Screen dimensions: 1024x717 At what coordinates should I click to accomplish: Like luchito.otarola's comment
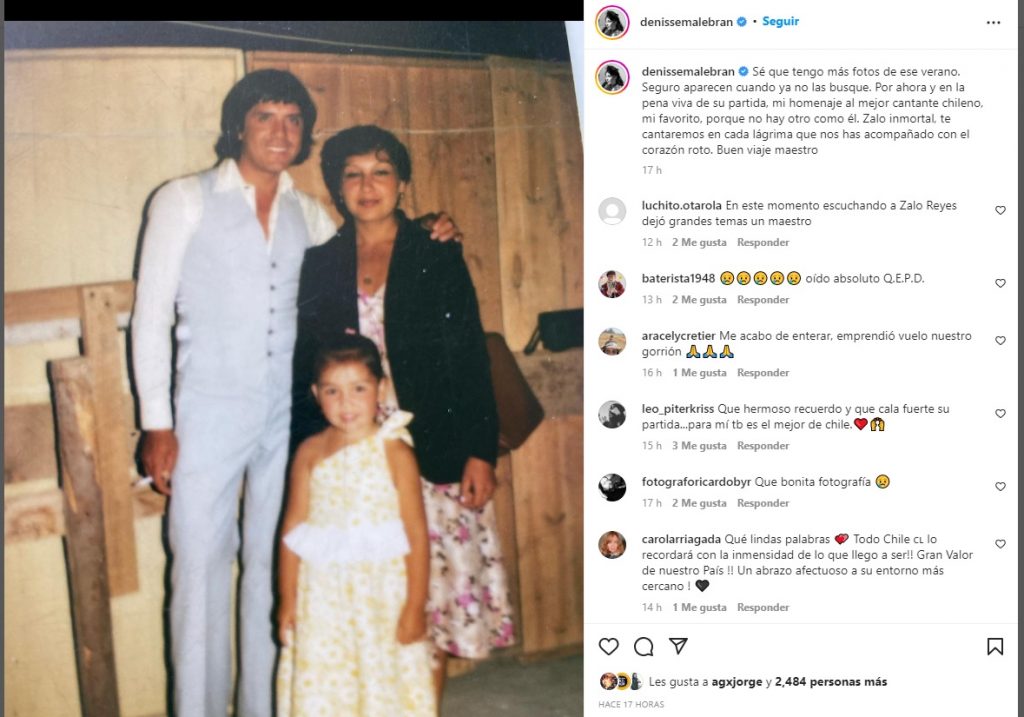(1000, 210)
